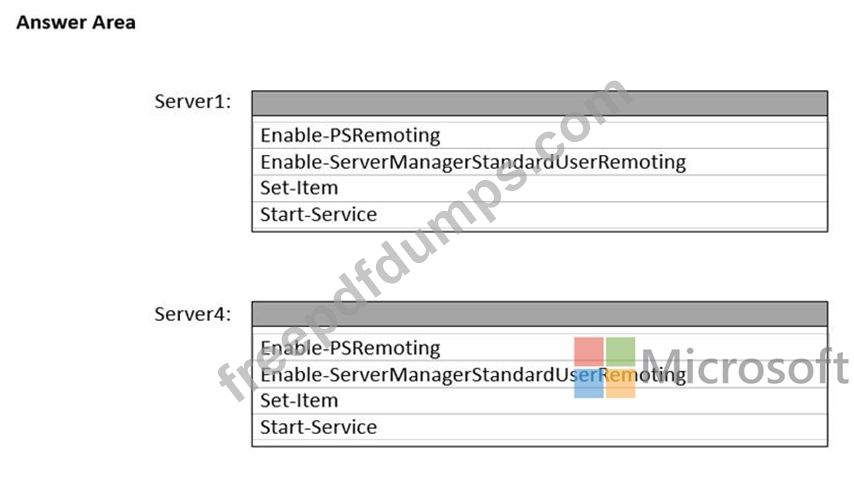
Task: Select Enable-PSRemoting for Server1
Action: tap(350, 135)
